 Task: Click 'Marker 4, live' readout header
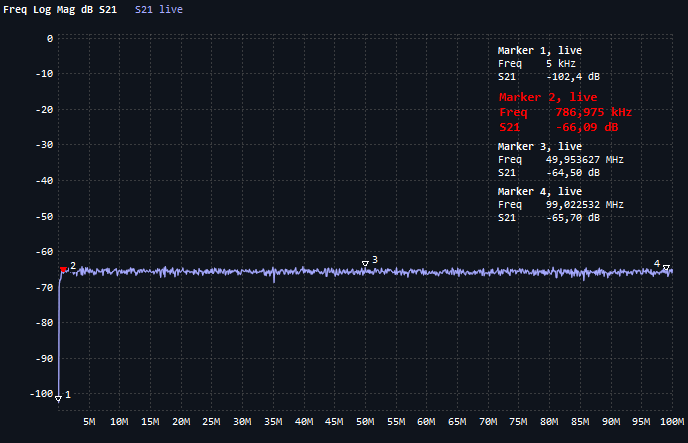tap(540, 192)
